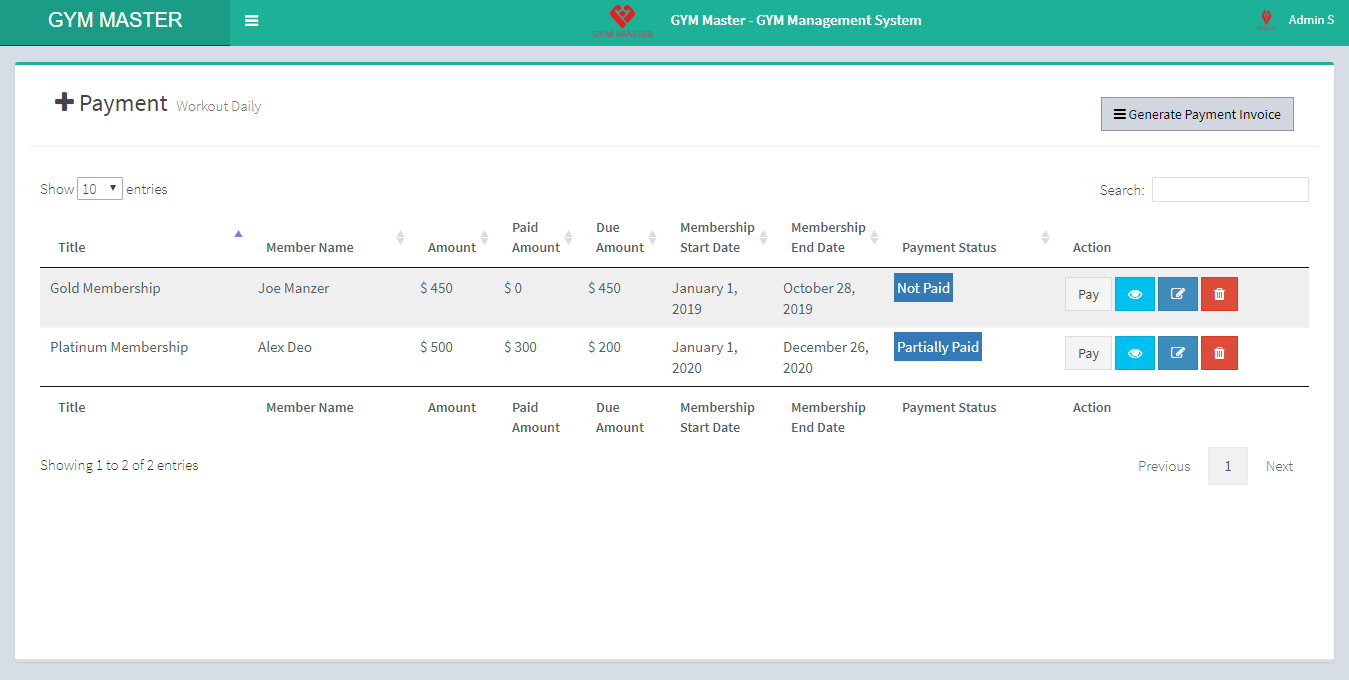
Task: Sort table by Member Name column
Action: [310, 247]
